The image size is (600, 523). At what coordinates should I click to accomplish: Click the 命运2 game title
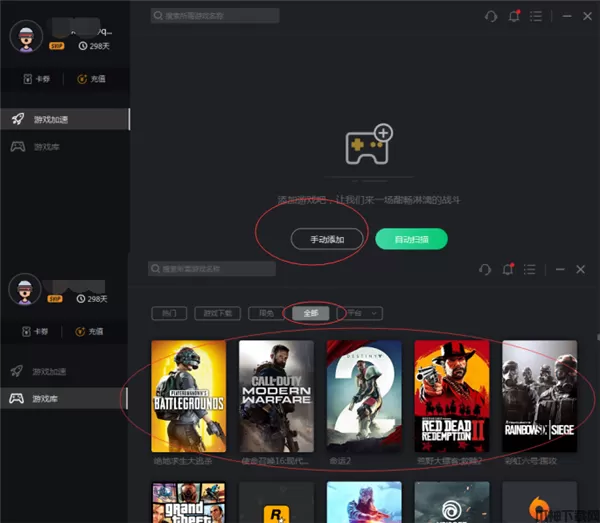click(x=339, y=461)
